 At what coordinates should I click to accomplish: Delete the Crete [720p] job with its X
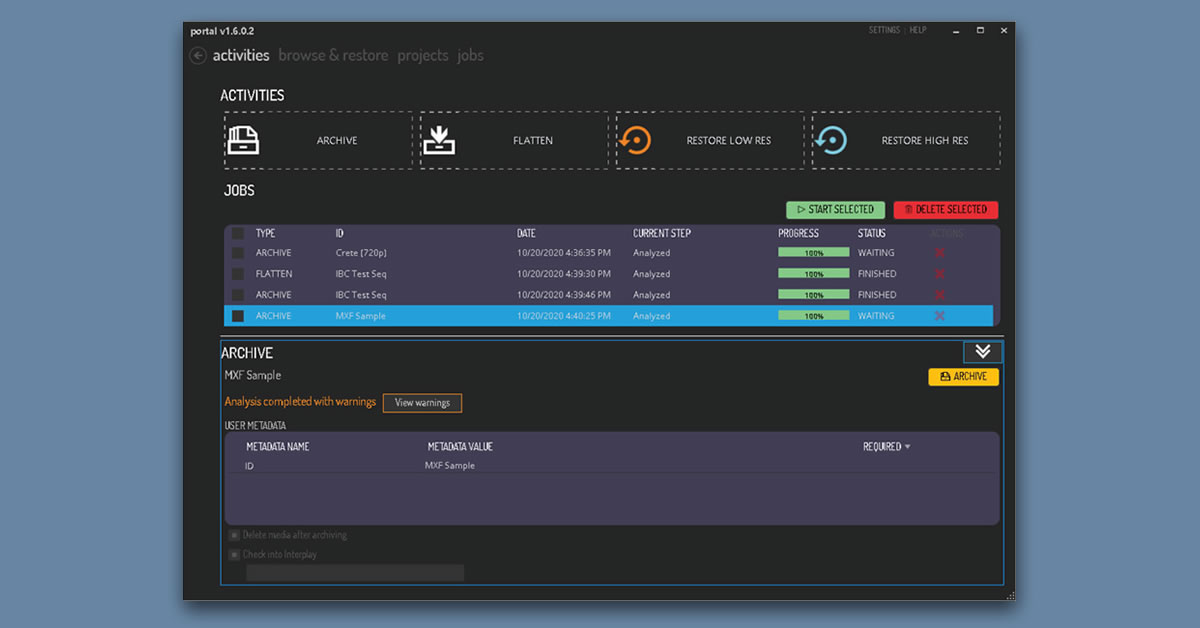pos(939,253)
